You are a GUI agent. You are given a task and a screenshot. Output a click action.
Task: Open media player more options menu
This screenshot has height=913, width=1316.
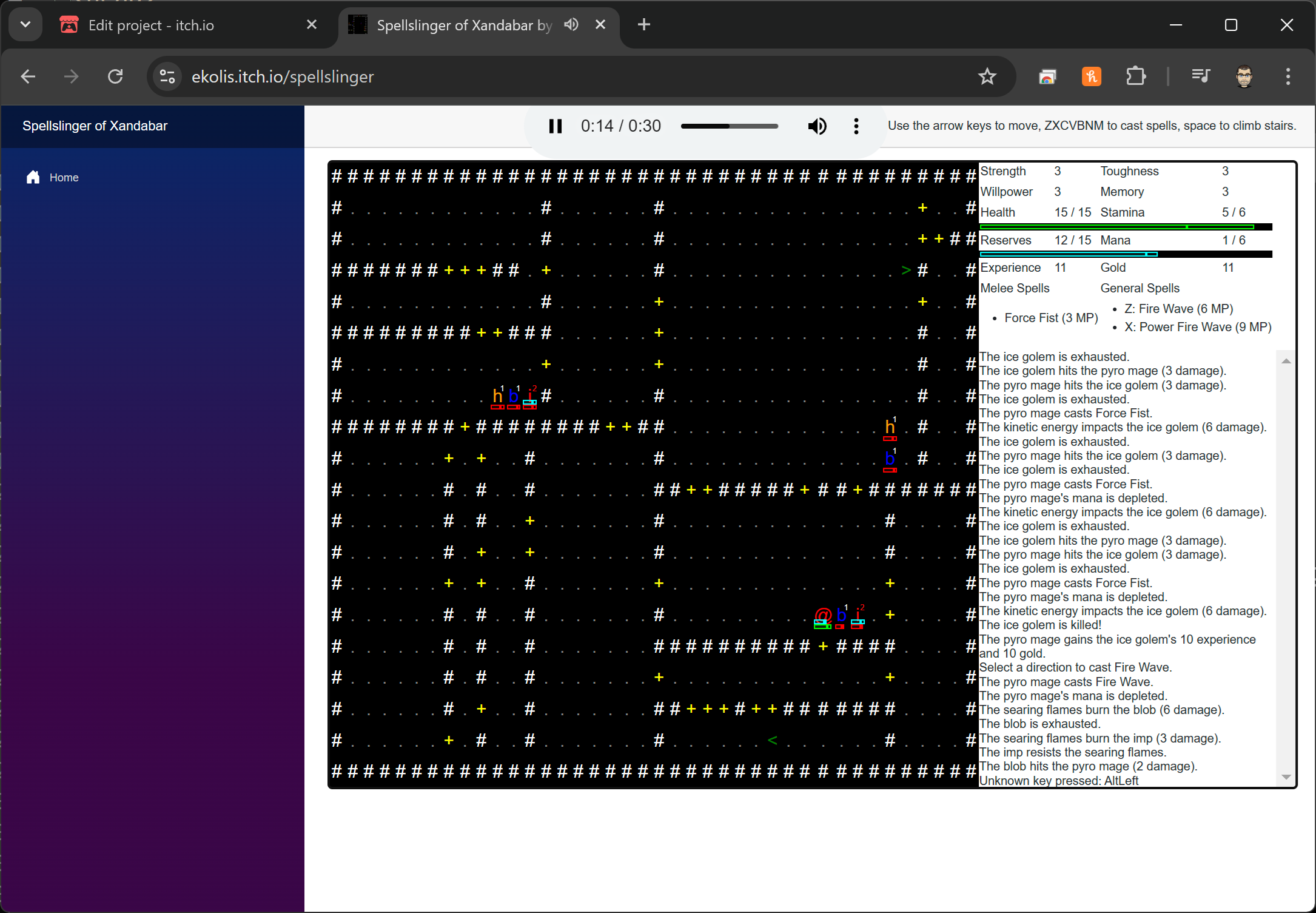[x=856, y=126]
